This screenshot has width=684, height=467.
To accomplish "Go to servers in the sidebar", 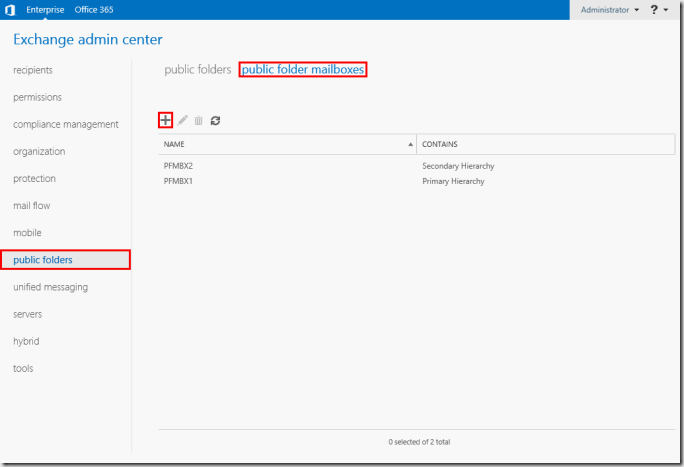I will [27, 314].
